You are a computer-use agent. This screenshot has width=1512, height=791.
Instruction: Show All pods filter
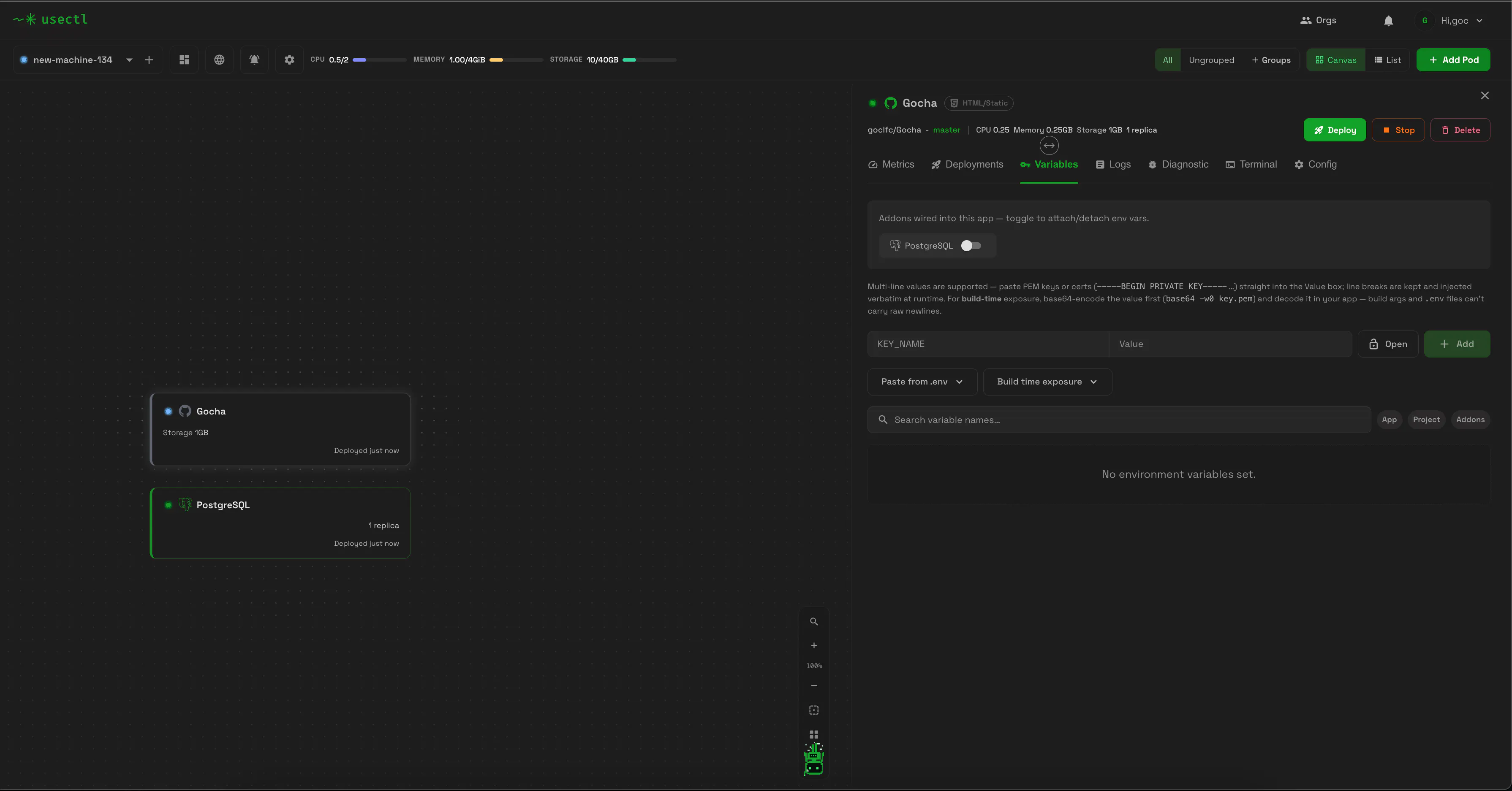coord(1168,60)
